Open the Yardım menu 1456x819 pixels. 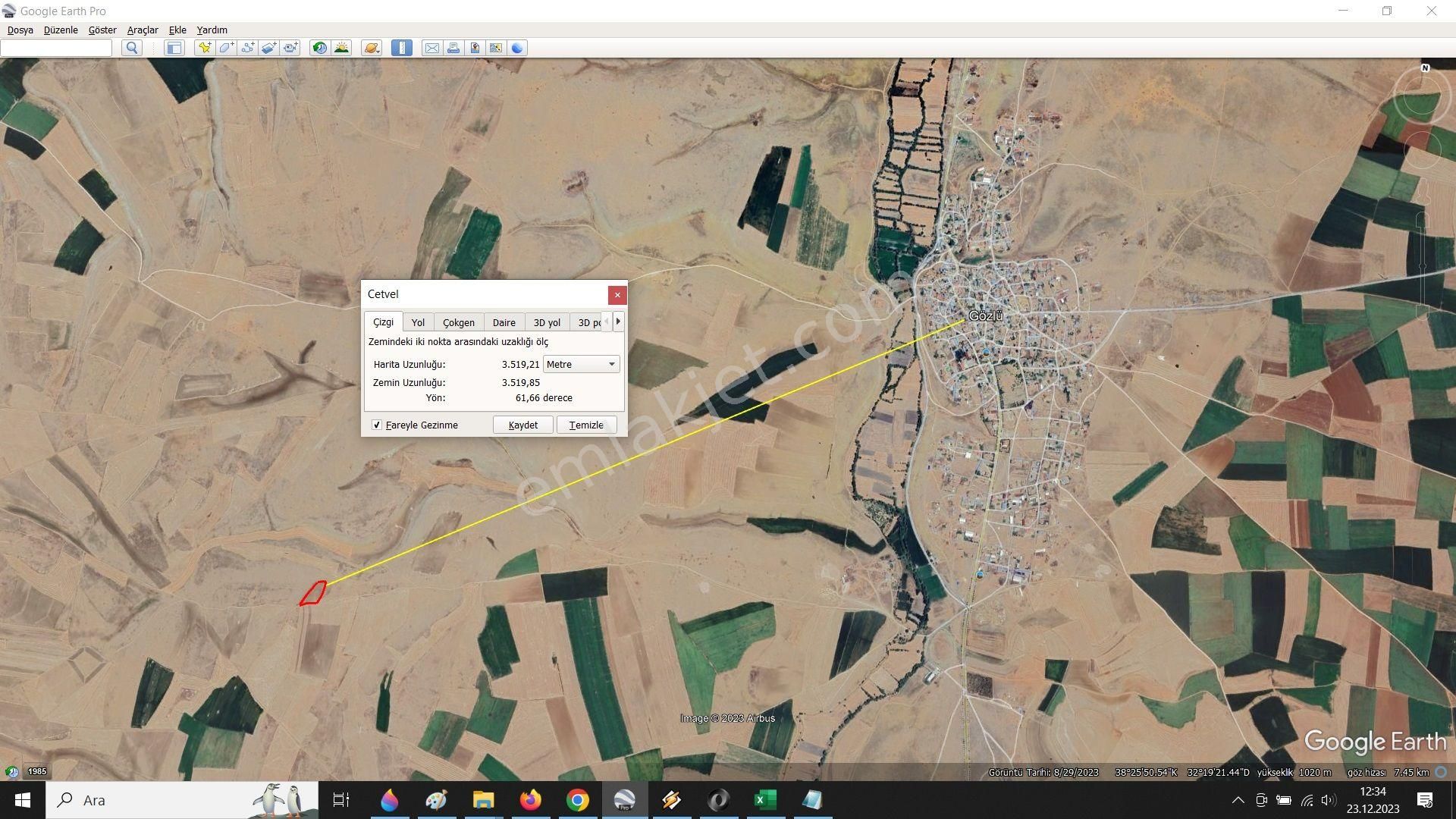212,30
